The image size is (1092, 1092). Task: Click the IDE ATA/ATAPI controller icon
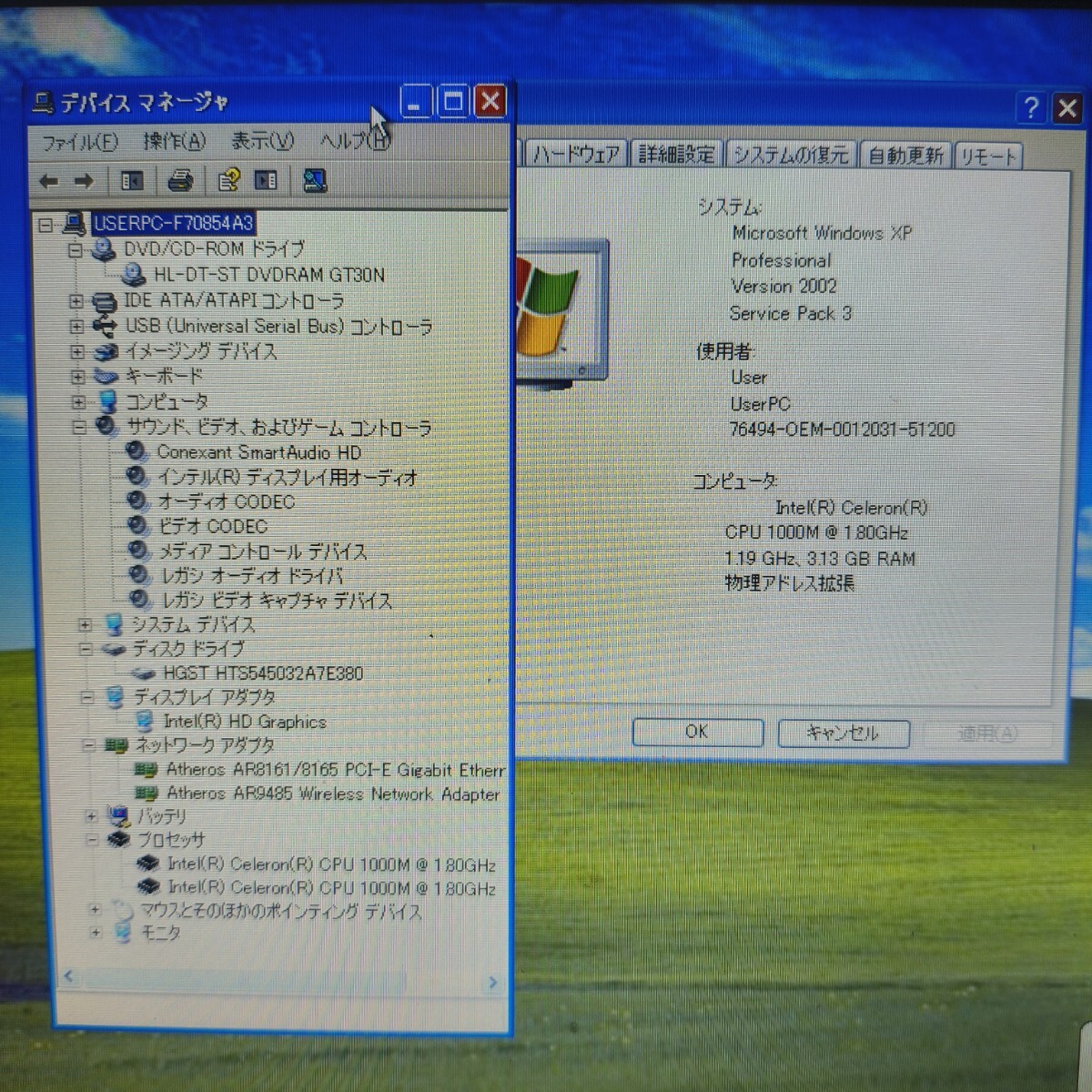coord(106,300)
